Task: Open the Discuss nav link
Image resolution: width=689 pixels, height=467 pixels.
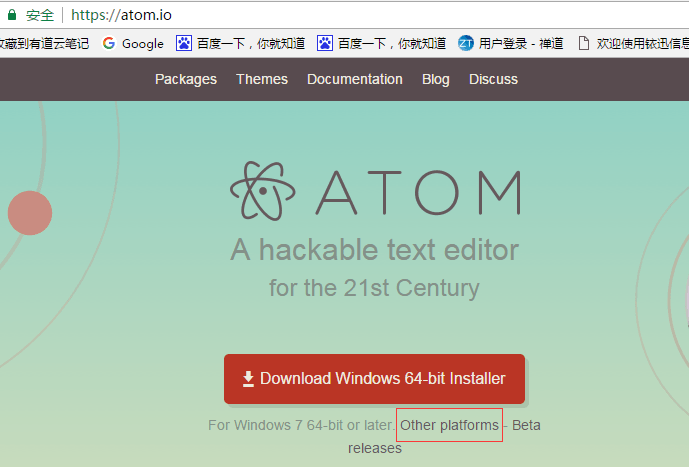Action: pyautogui.click(x=494, y=79)
